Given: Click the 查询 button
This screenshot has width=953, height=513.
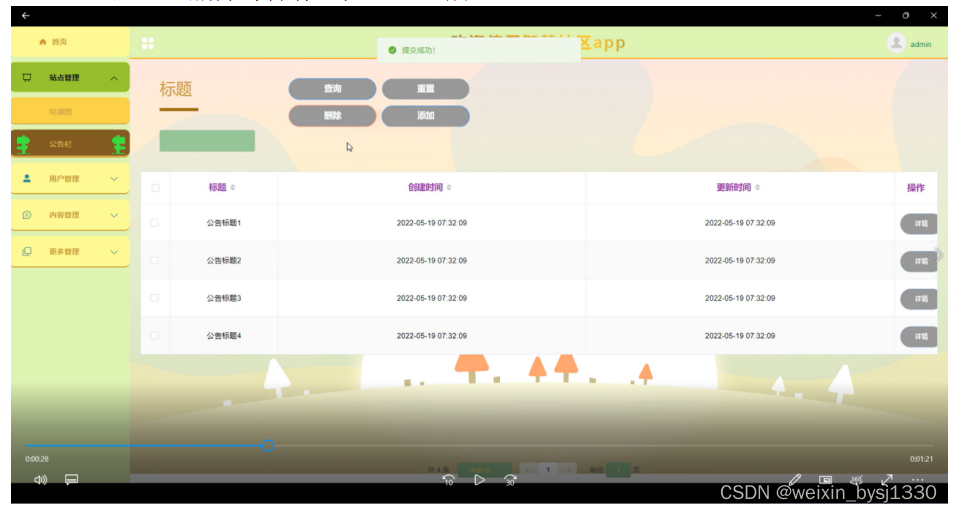Looking at the screenshot, I should (332, 89).
